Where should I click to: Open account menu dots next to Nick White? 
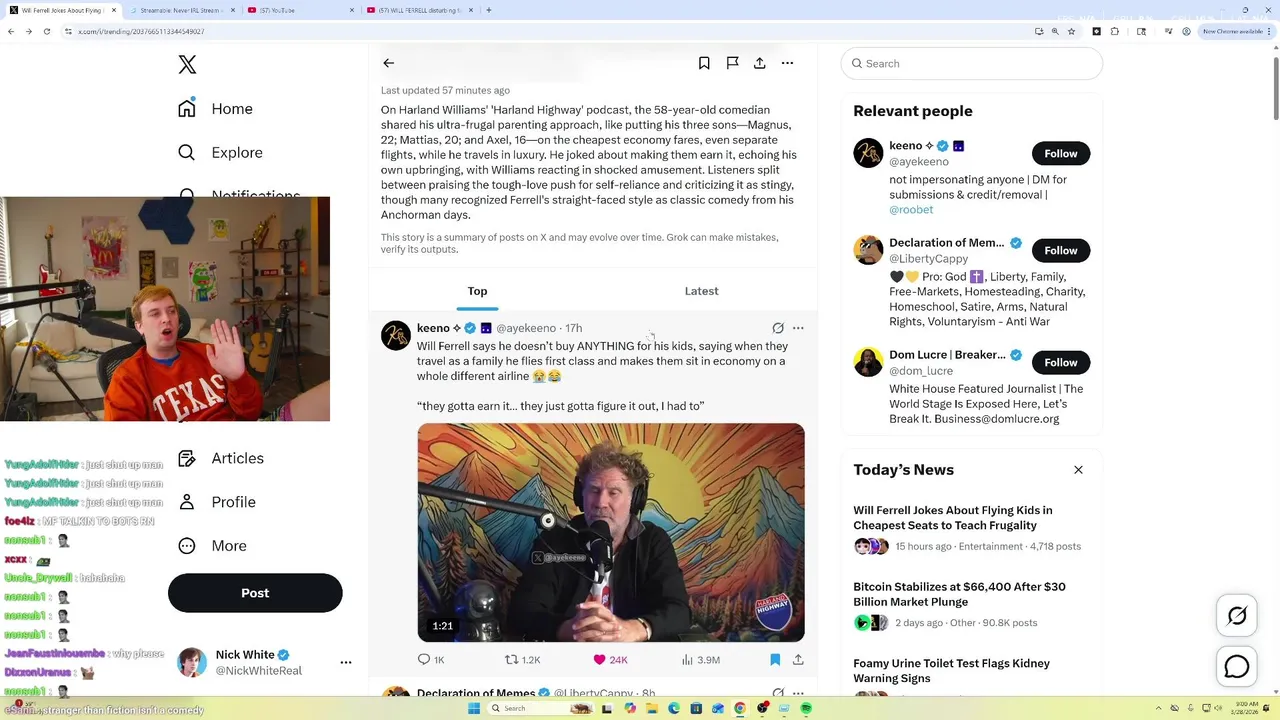[346, 662]
